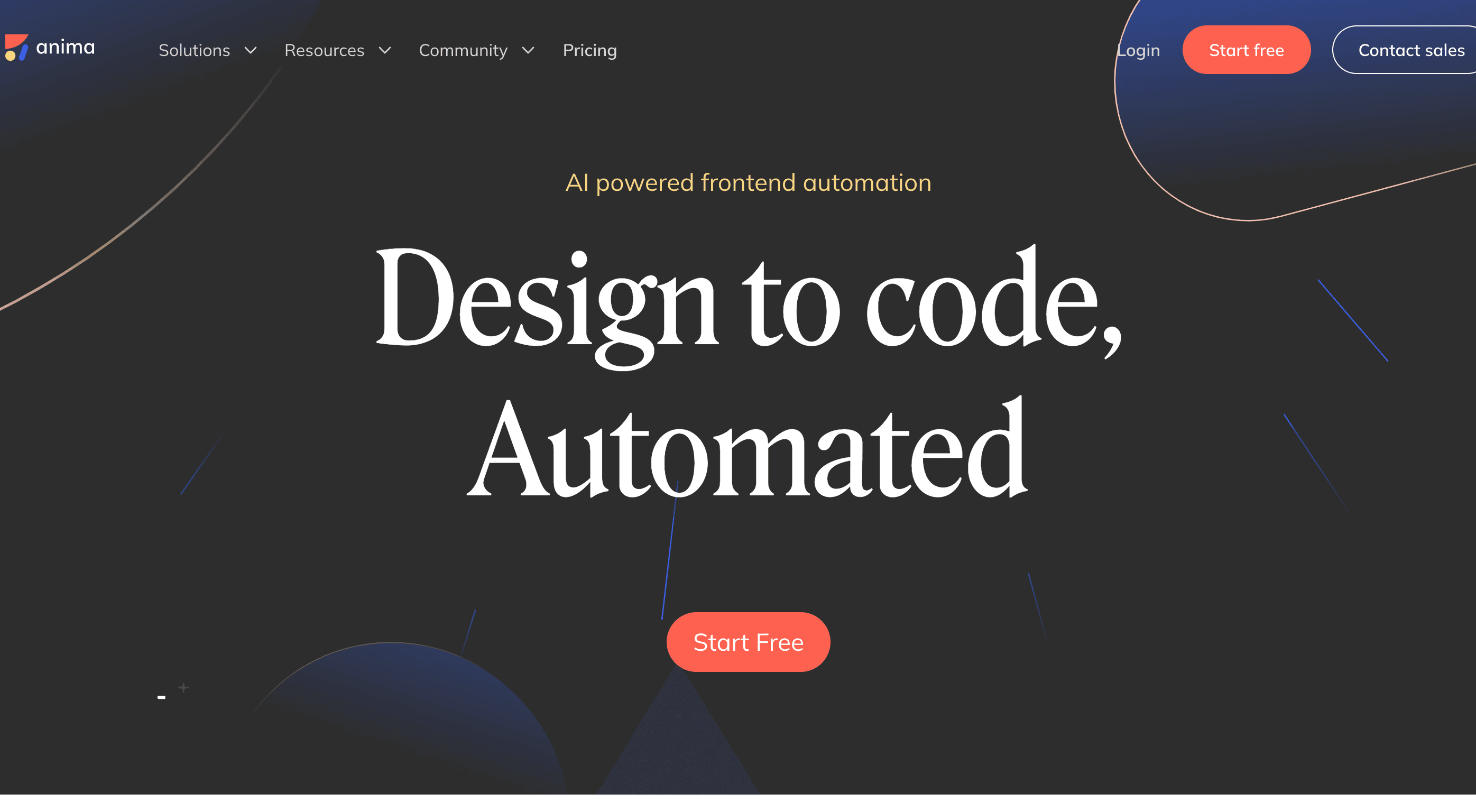Expand the Community navigation menu
This screenshot has height=812, width=1476.
pos(476,49)
